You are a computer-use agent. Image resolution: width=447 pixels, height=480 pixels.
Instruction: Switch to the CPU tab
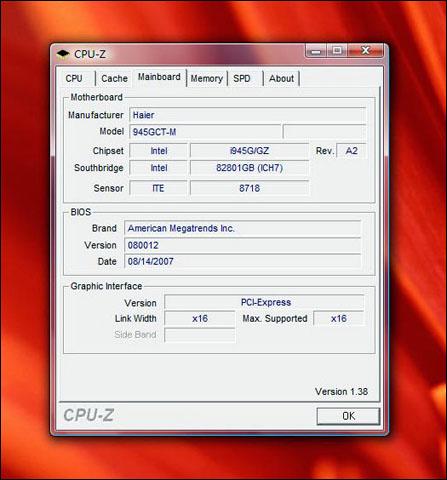[74, 79]
